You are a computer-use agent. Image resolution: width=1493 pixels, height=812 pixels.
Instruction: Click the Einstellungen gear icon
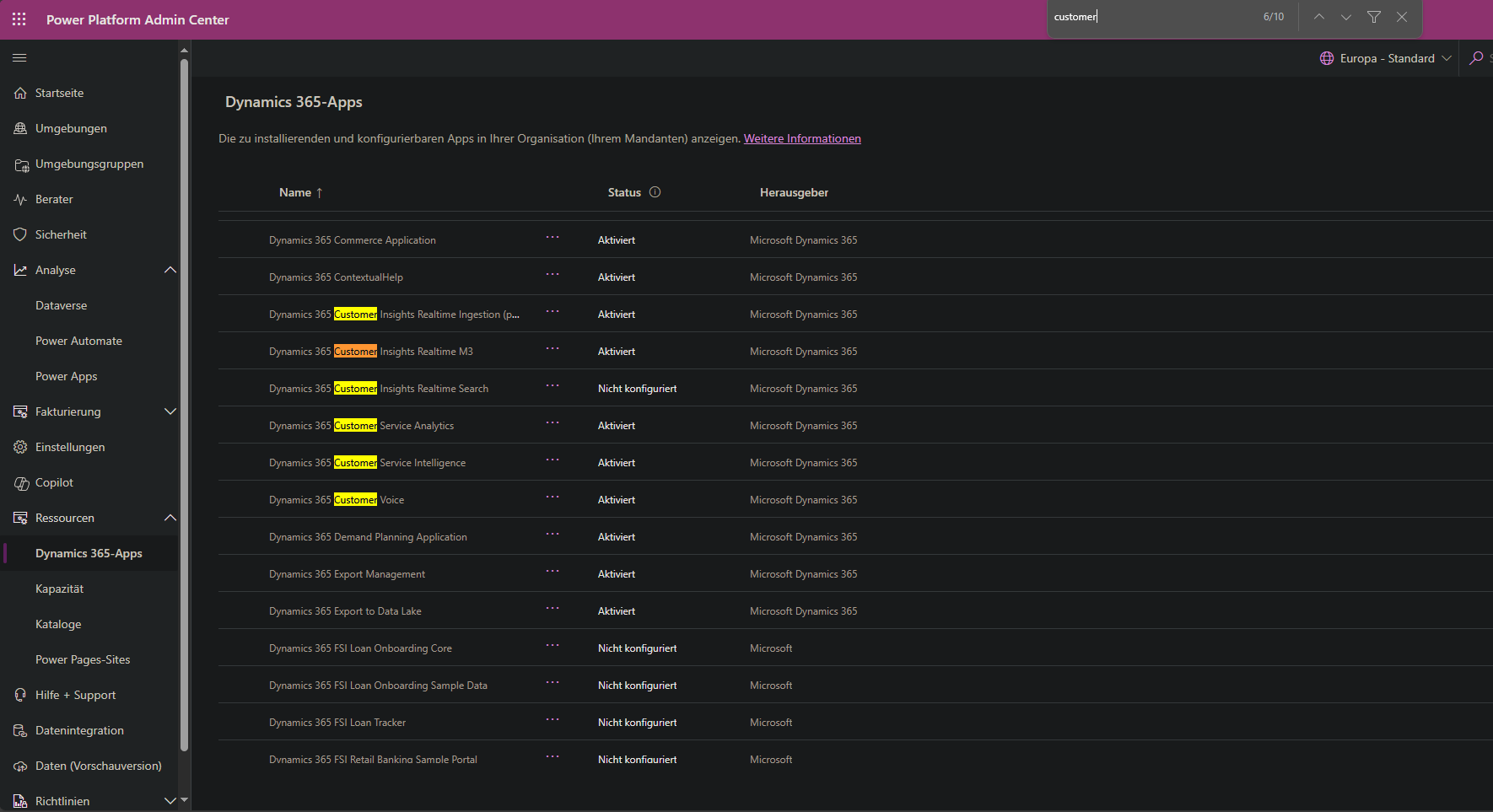pos(20,447)
